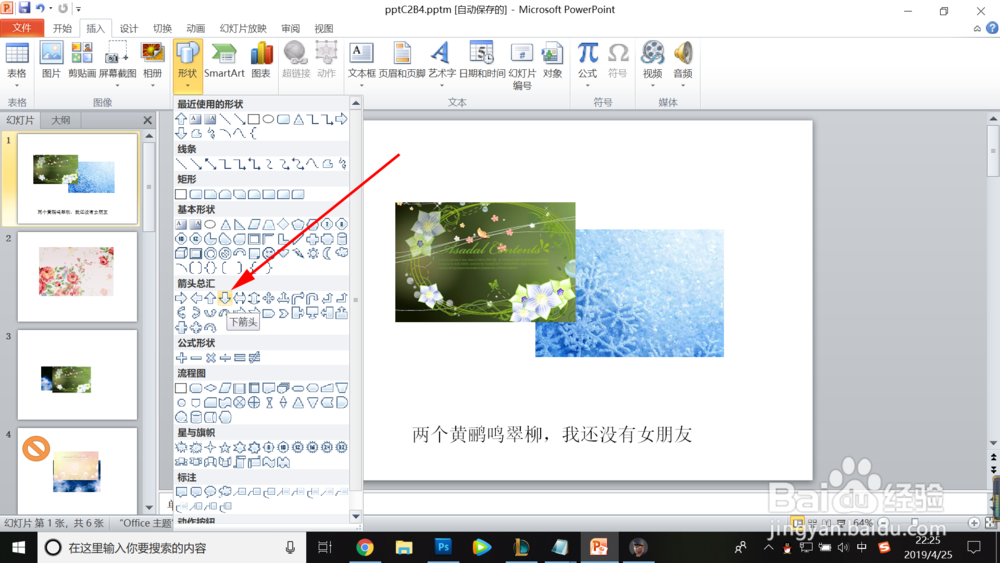The image size is (1000, 563).
Task: Switch to the 设计 (Design) tab
Action: coord(129,28)
